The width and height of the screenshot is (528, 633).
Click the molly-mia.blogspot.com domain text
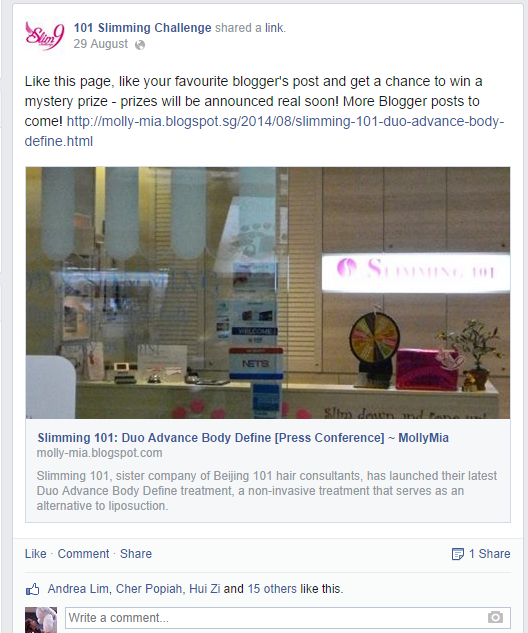[x=99, y=453]
